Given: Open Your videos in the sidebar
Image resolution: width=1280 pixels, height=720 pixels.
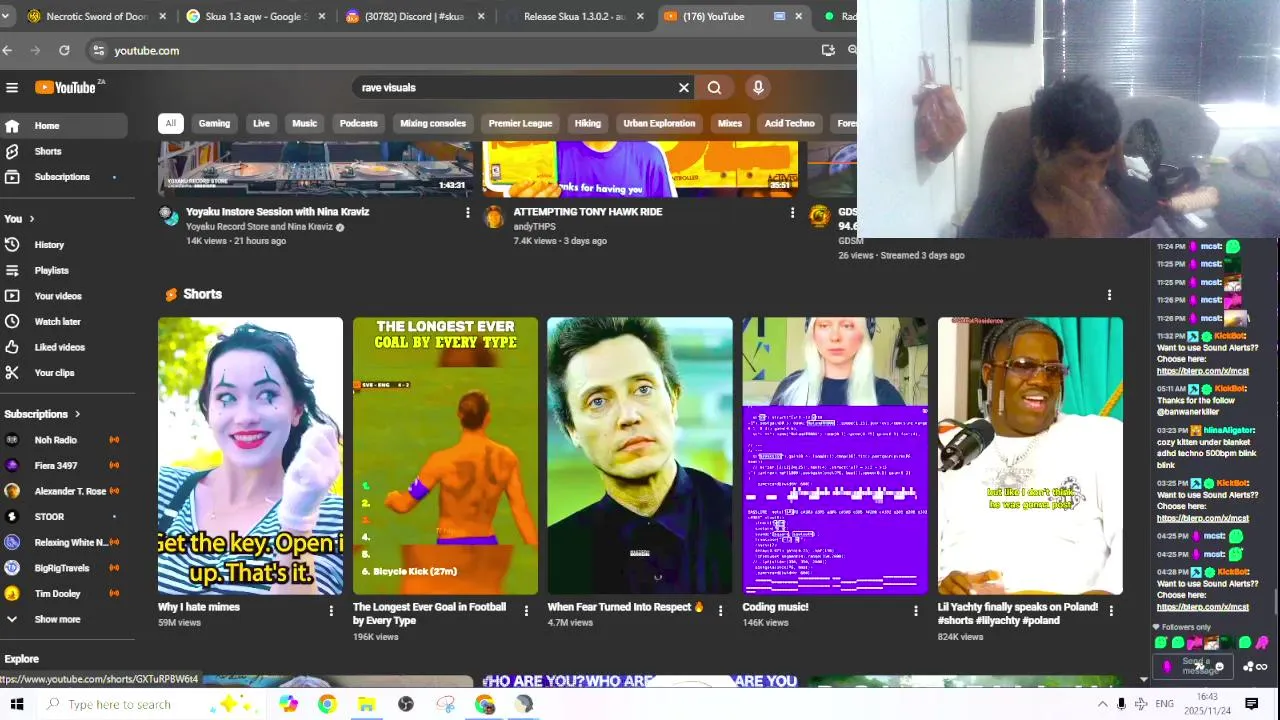Looking at the screenshot, I should pyautogui.click(x=65, y=296).
